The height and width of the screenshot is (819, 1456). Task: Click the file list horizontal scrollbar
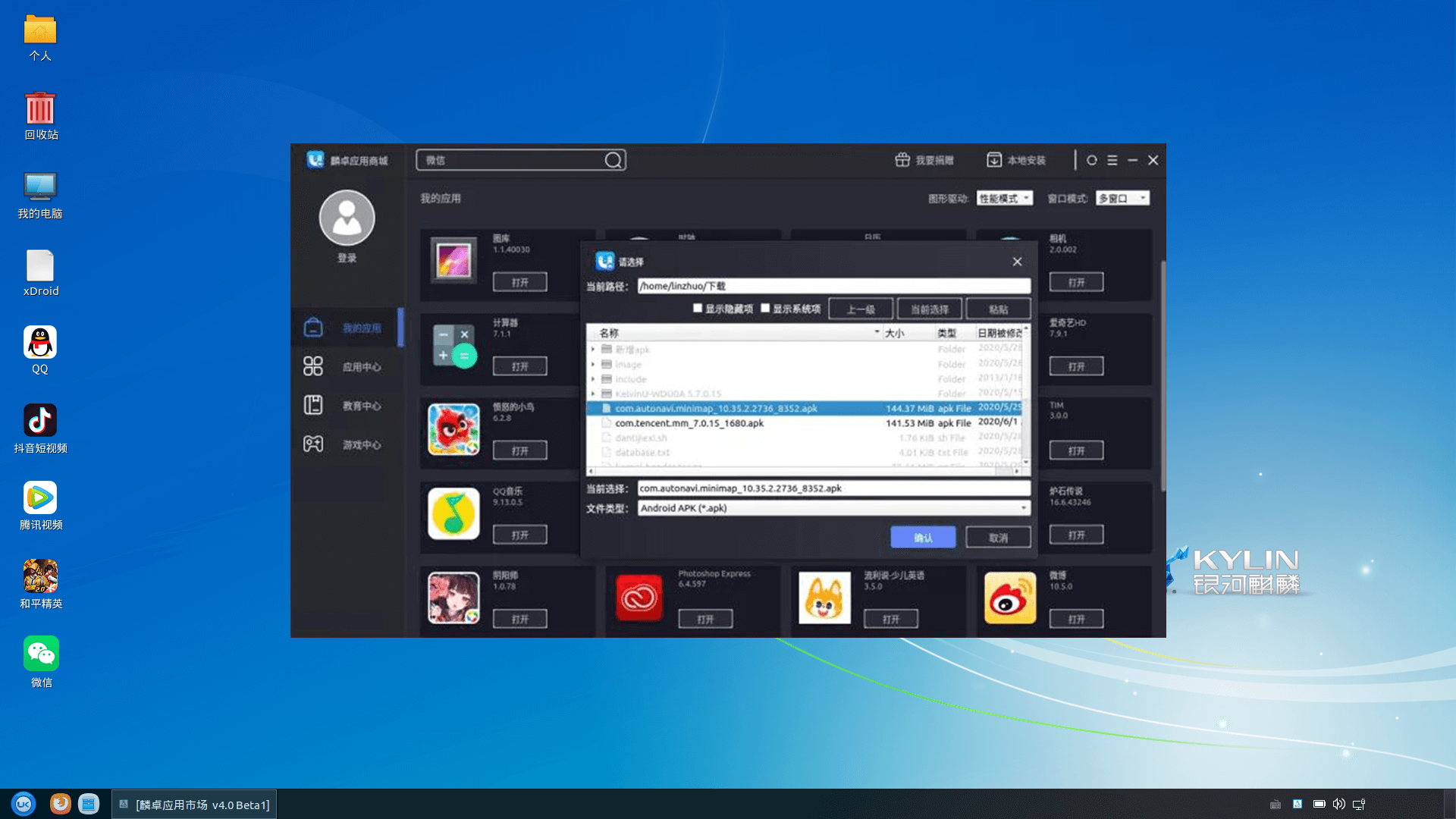[x=805, y=471]
